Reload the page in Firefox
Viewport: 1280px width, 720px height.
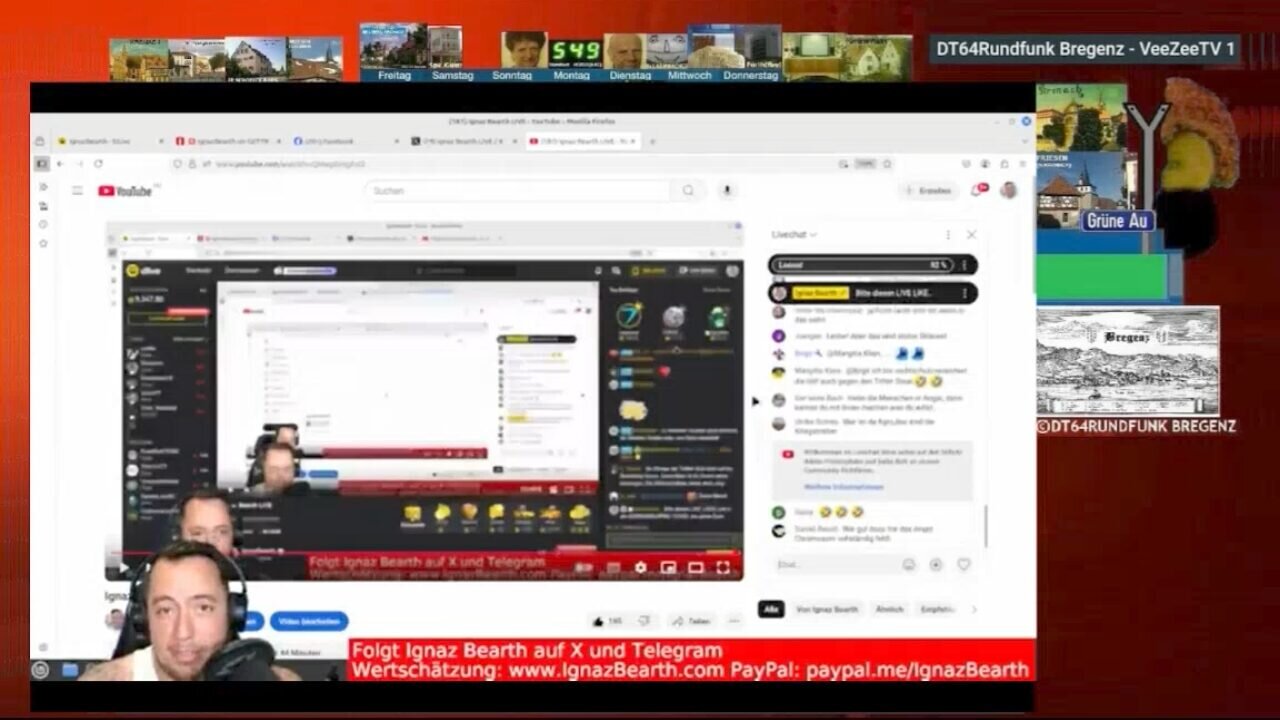coord(98,164)
